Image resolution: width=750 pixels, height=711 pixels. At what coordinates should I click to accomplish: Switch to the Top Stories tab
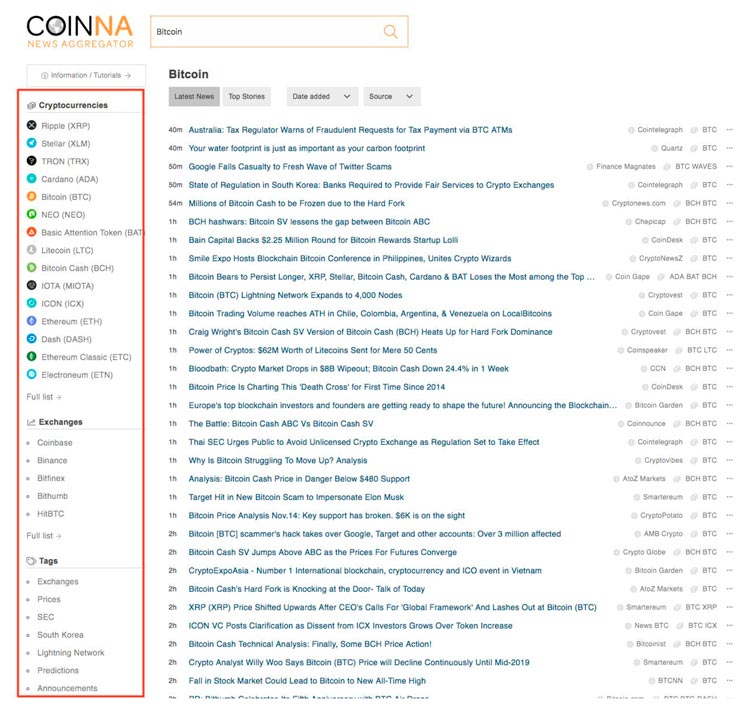point(246,96)
